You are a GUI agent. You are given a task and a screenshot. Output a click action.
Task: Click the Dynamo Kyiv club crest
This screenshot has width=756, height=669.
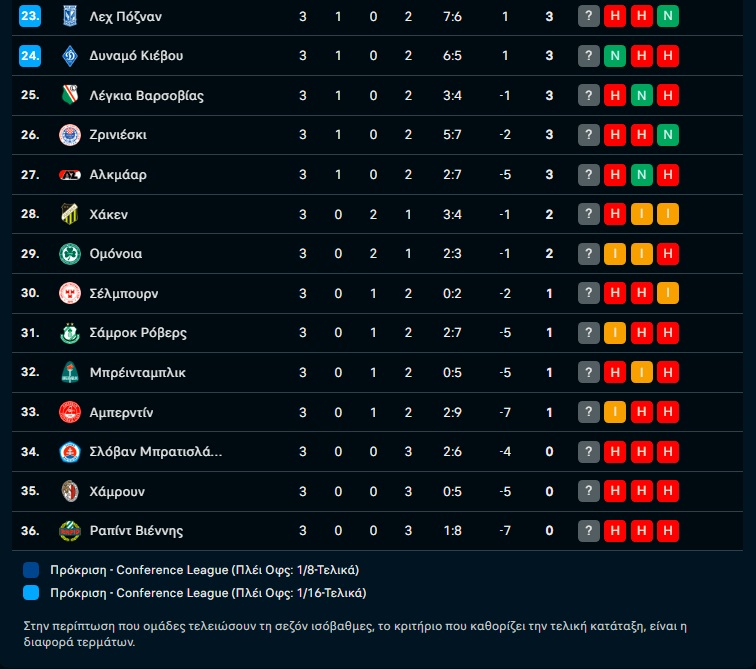[x=69, y=56]
